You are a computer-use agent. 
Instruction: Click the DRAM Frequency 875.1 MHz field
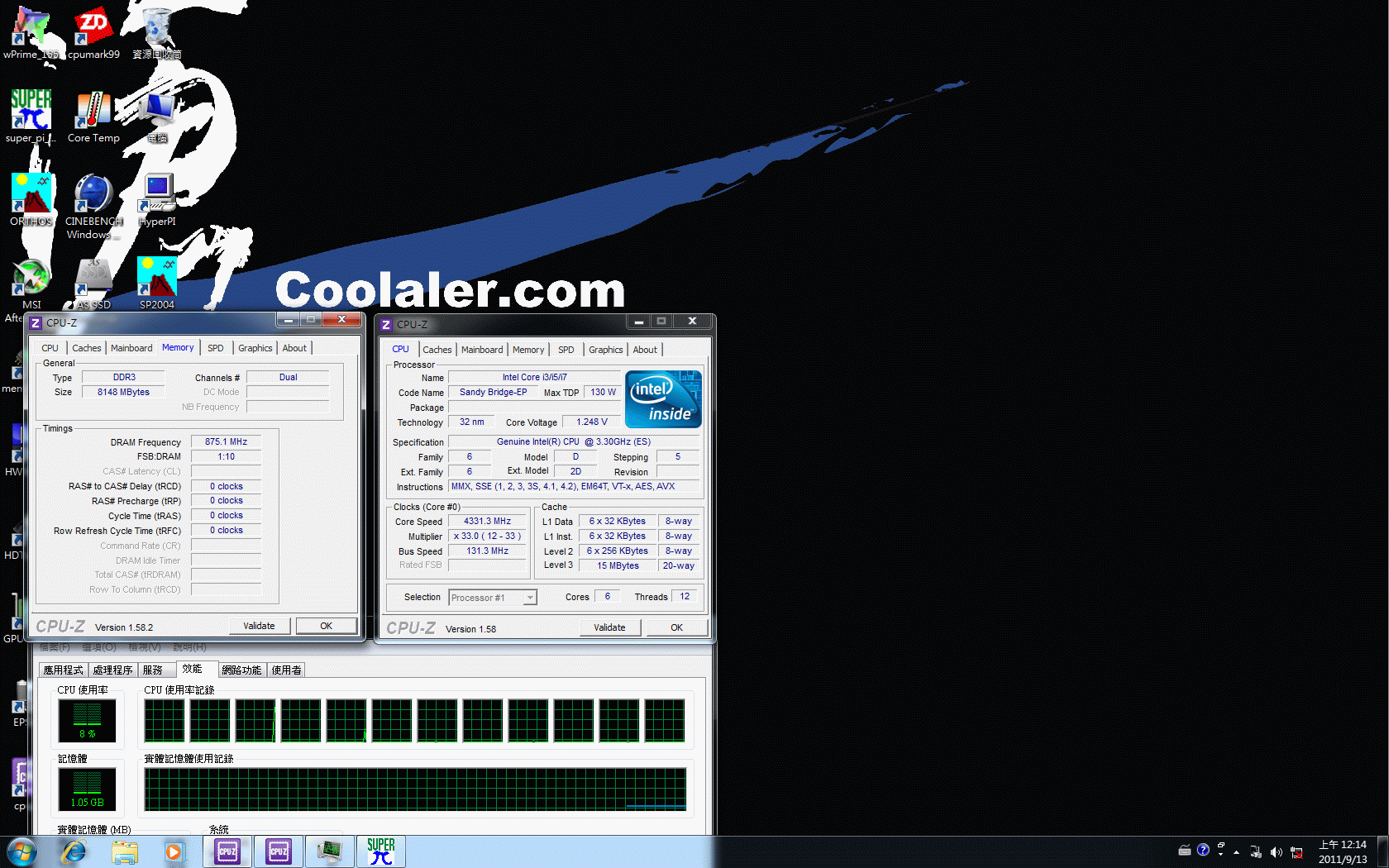coord(226,442)
